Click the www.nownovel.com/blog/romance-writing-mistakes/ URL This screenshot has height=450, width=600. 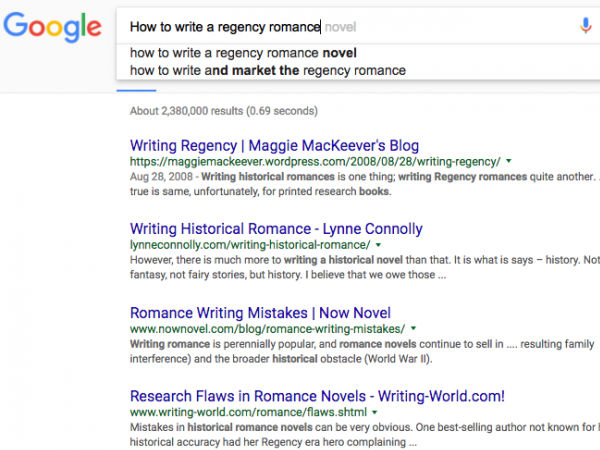point(267,329)
